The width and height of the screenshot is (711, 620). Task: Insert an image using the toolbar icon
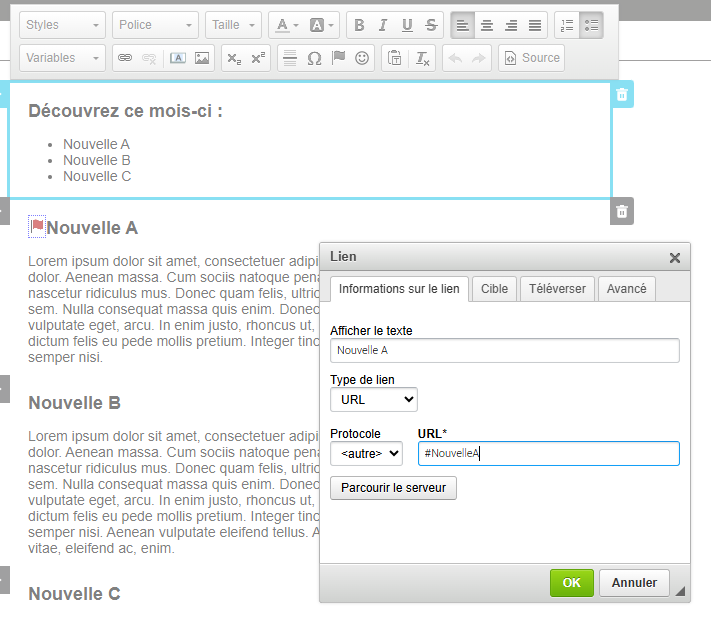coord(202,58)
